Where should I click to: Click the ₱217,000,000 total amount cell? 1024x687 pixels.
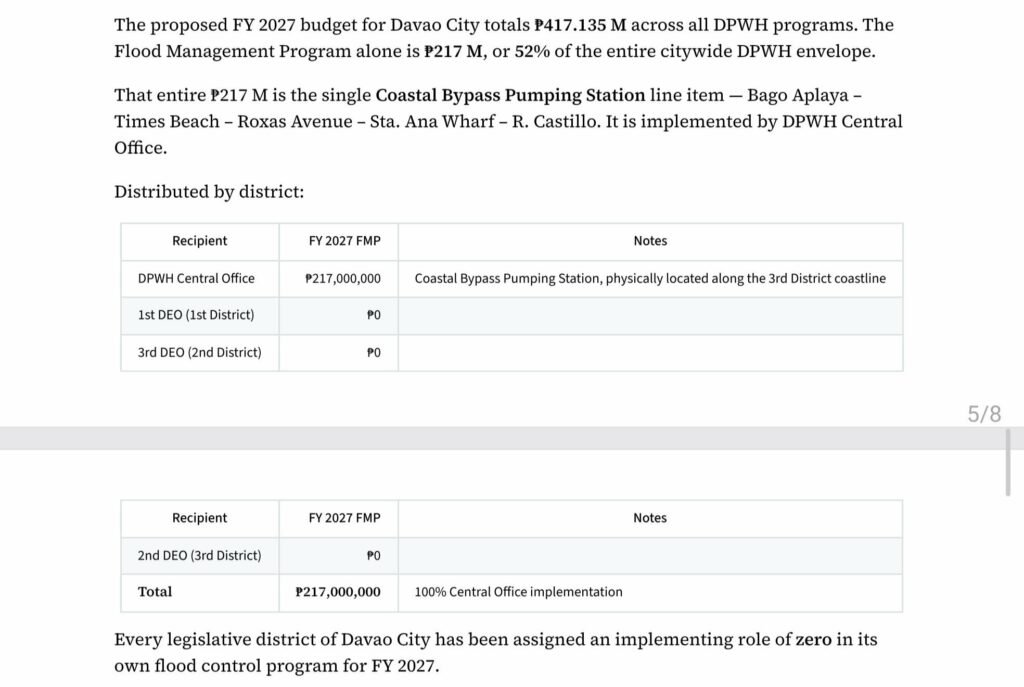338,592
